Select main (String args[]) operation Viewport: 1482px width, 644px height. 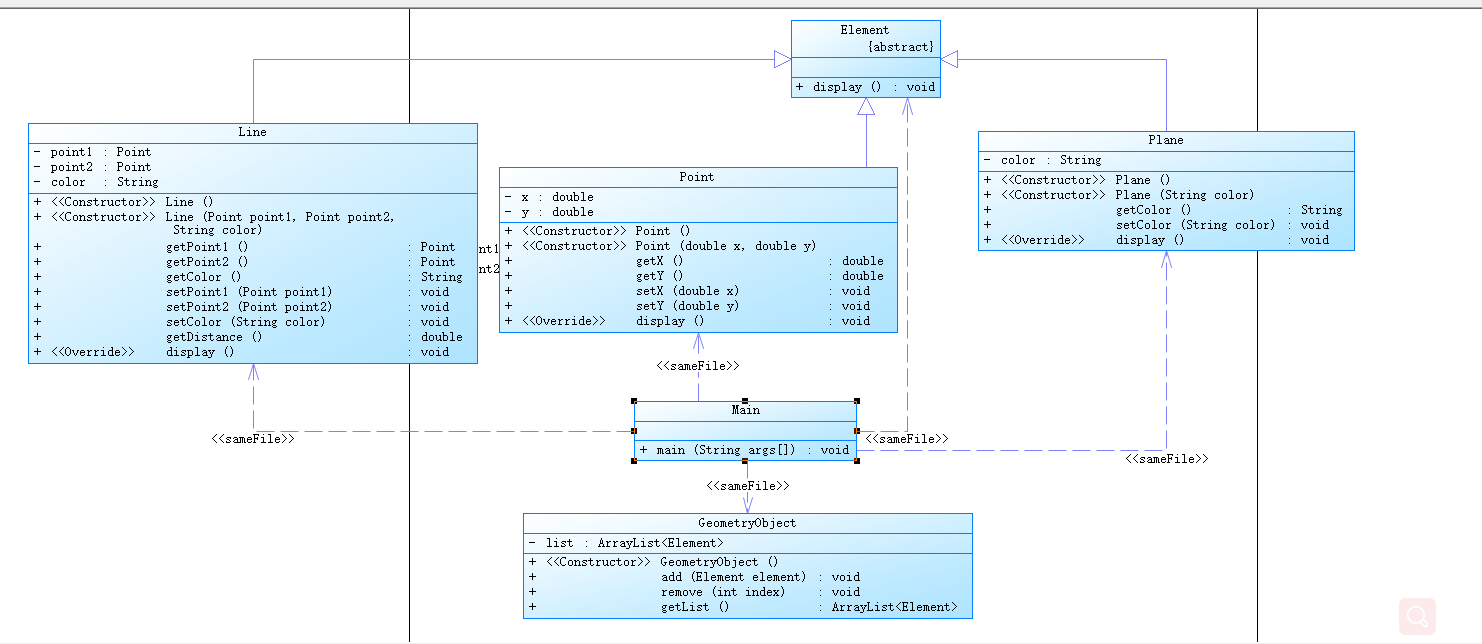[x=745, y=450]
